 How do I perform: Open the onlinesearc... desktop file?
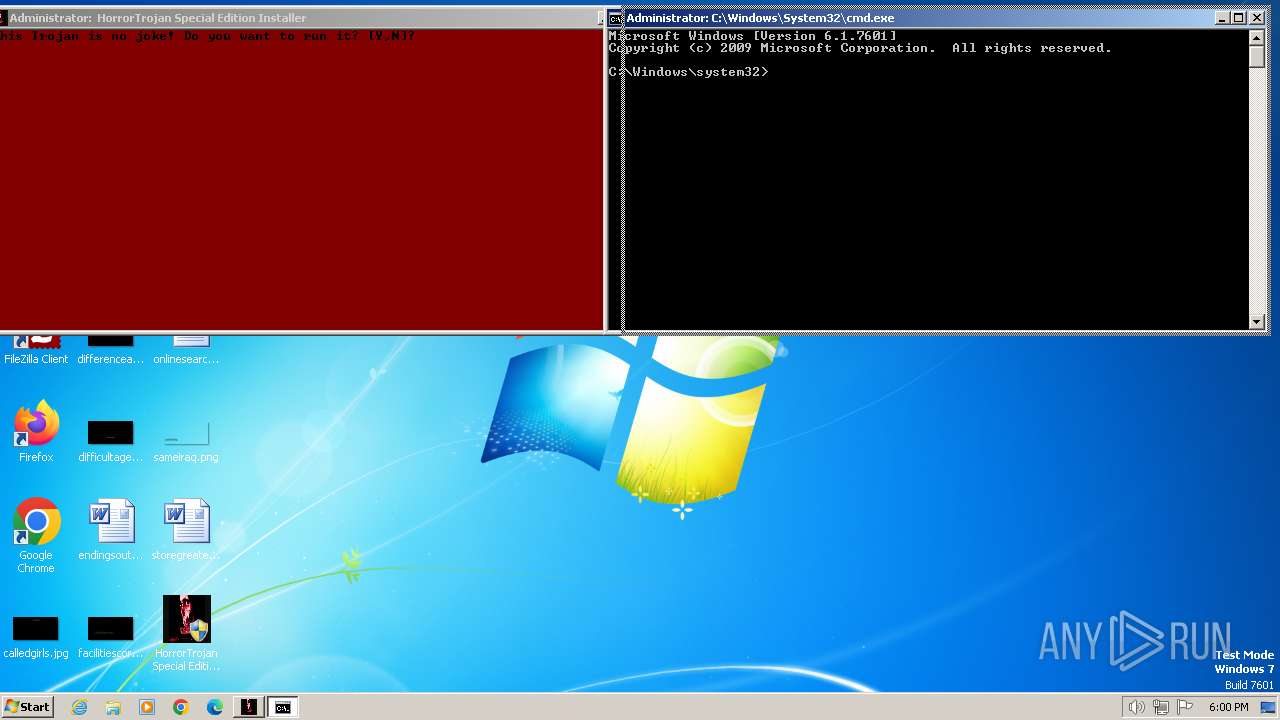coord(186,350)
